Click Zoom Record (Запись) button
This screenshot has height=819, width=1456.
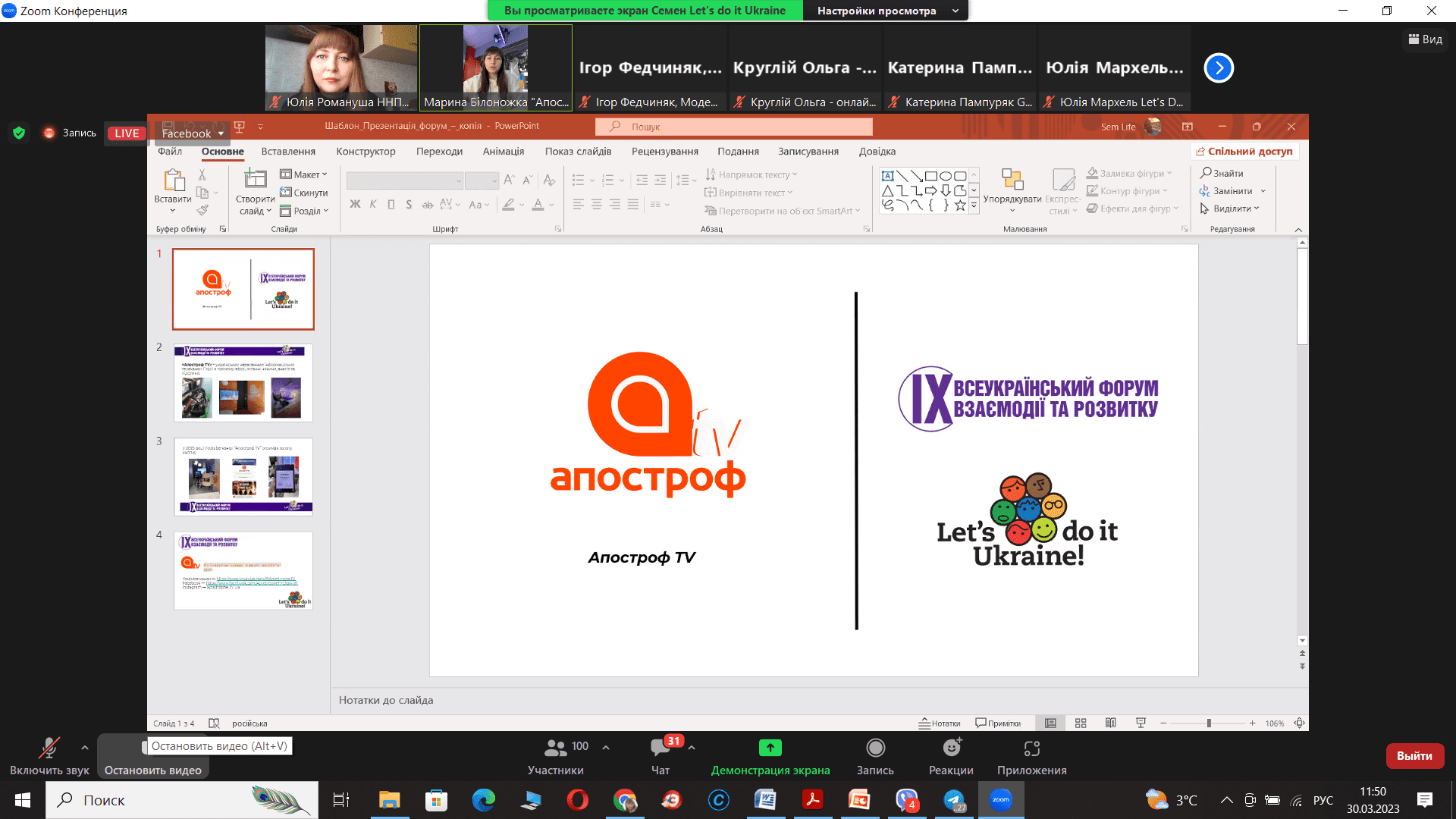click(875, 757)
